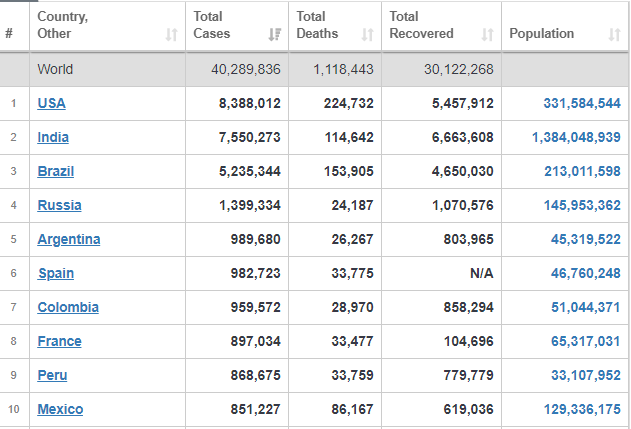This screenshot has height=429, width=631.
Task: Open the Russia country link
Action: [60, 205]
